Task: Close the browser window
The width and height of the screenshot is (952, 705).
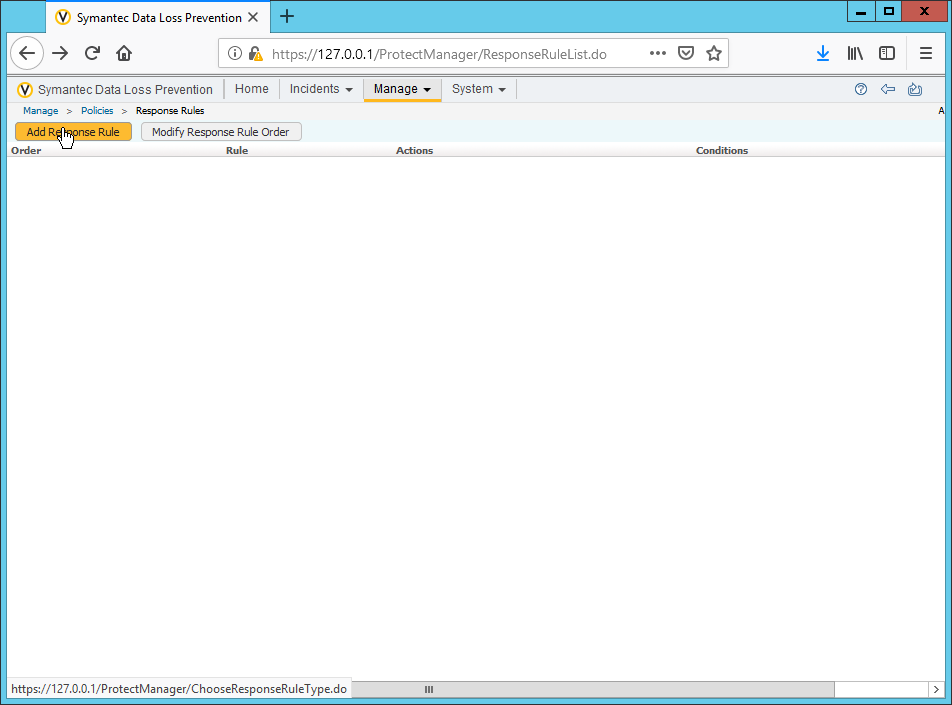Action: [x=925, y=12]
